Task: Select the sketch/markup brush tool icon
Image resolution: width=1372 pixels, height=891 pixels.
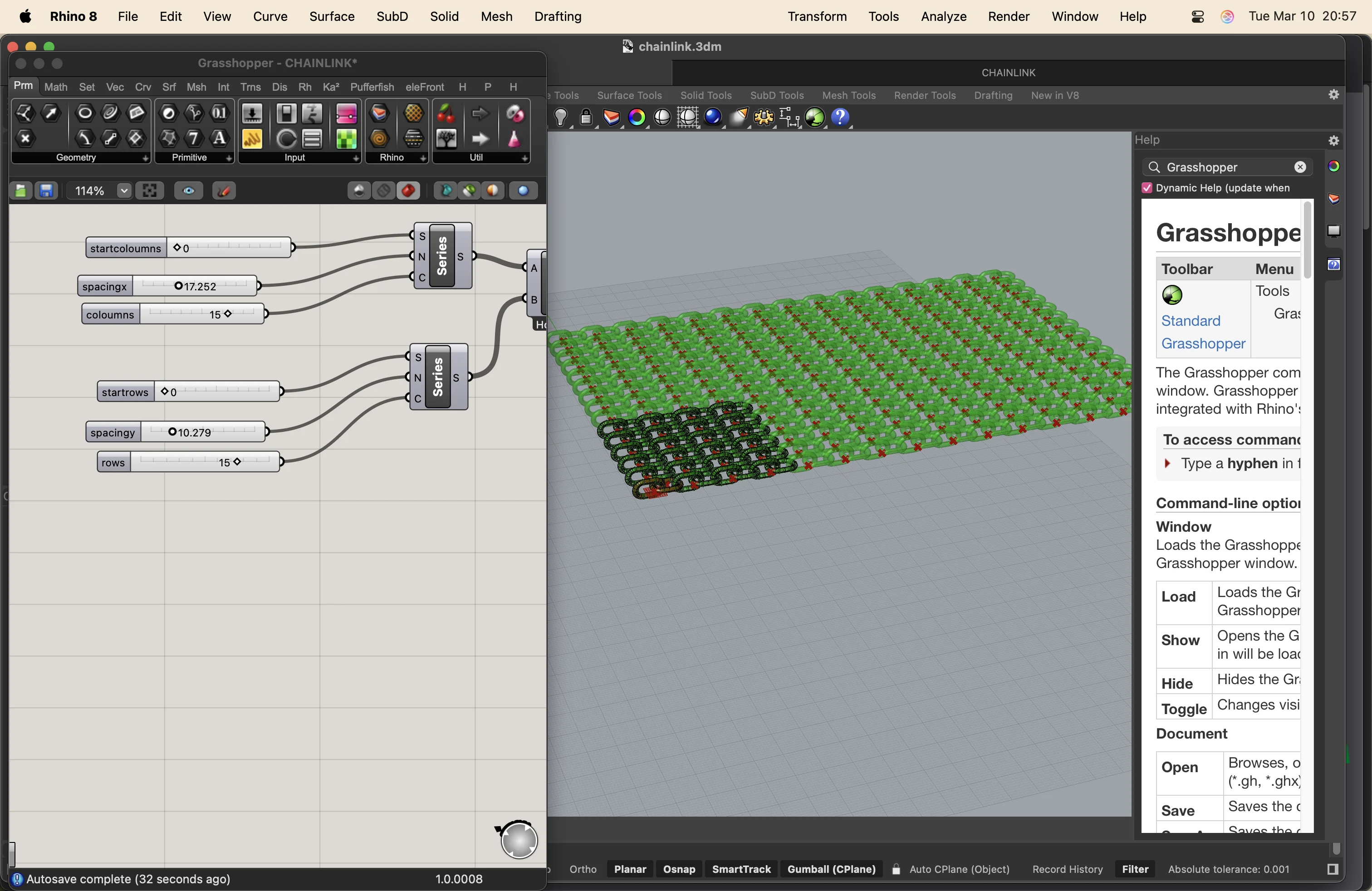Action: 224,191
